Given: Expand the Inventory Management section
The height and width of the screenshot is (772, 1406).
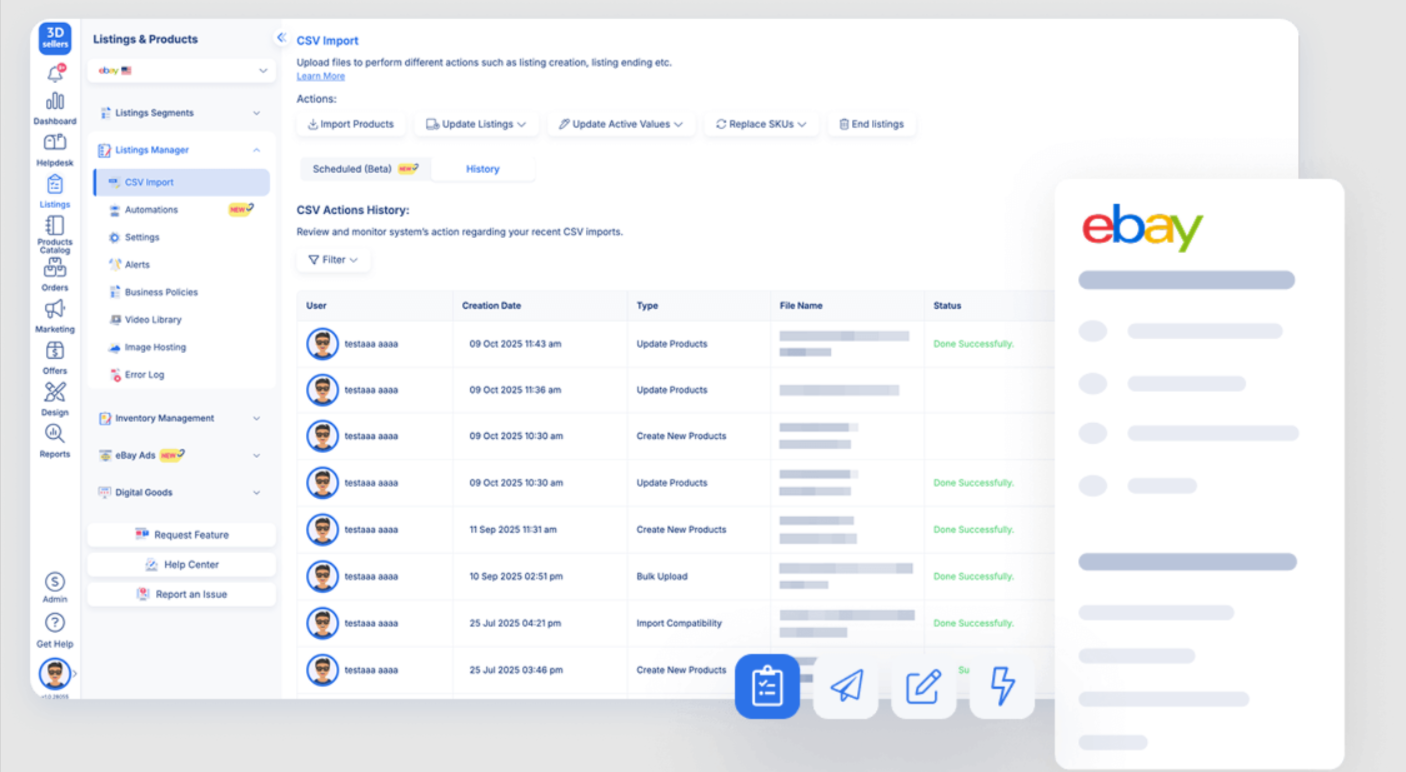Looking at the screenshot, I should [x=181, y=418].
